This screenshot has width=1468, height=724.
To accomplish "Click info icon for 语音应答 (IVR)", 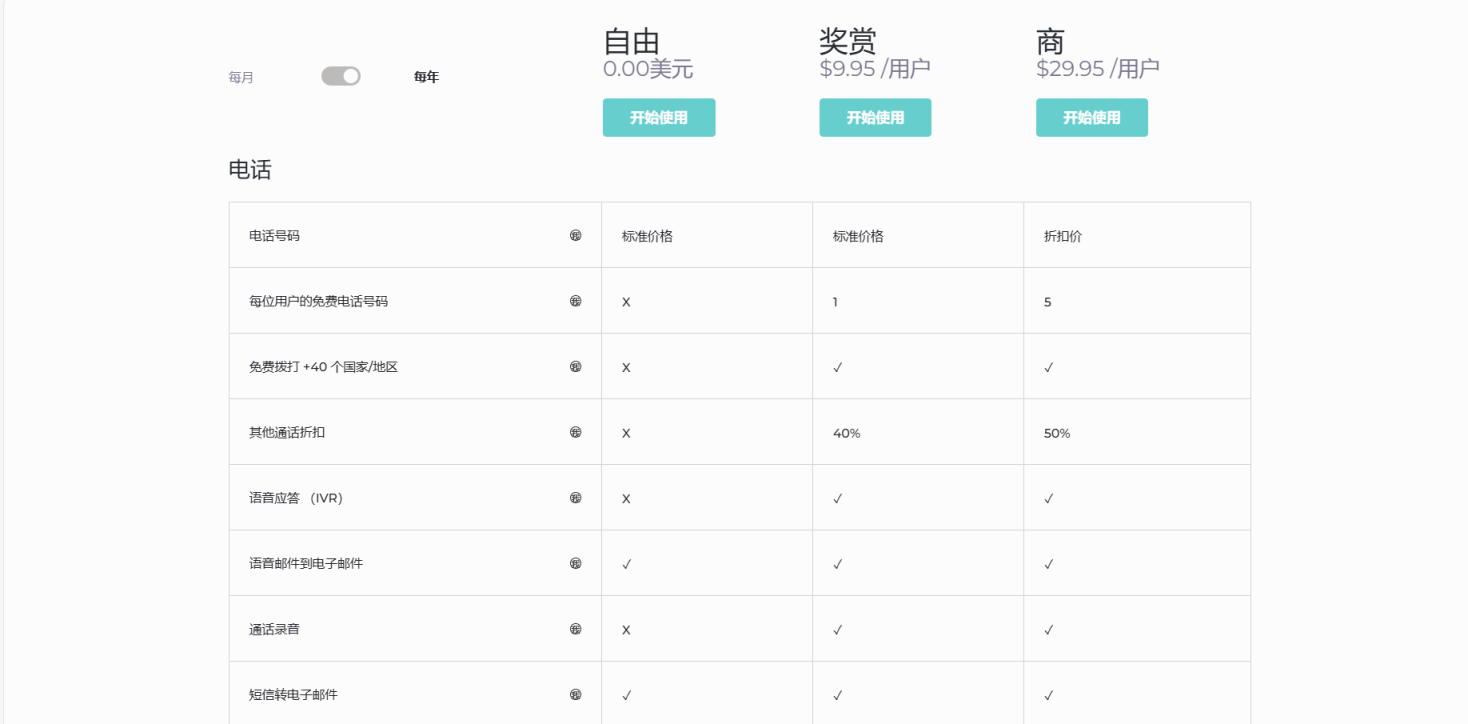I will (x=576, y=498).
